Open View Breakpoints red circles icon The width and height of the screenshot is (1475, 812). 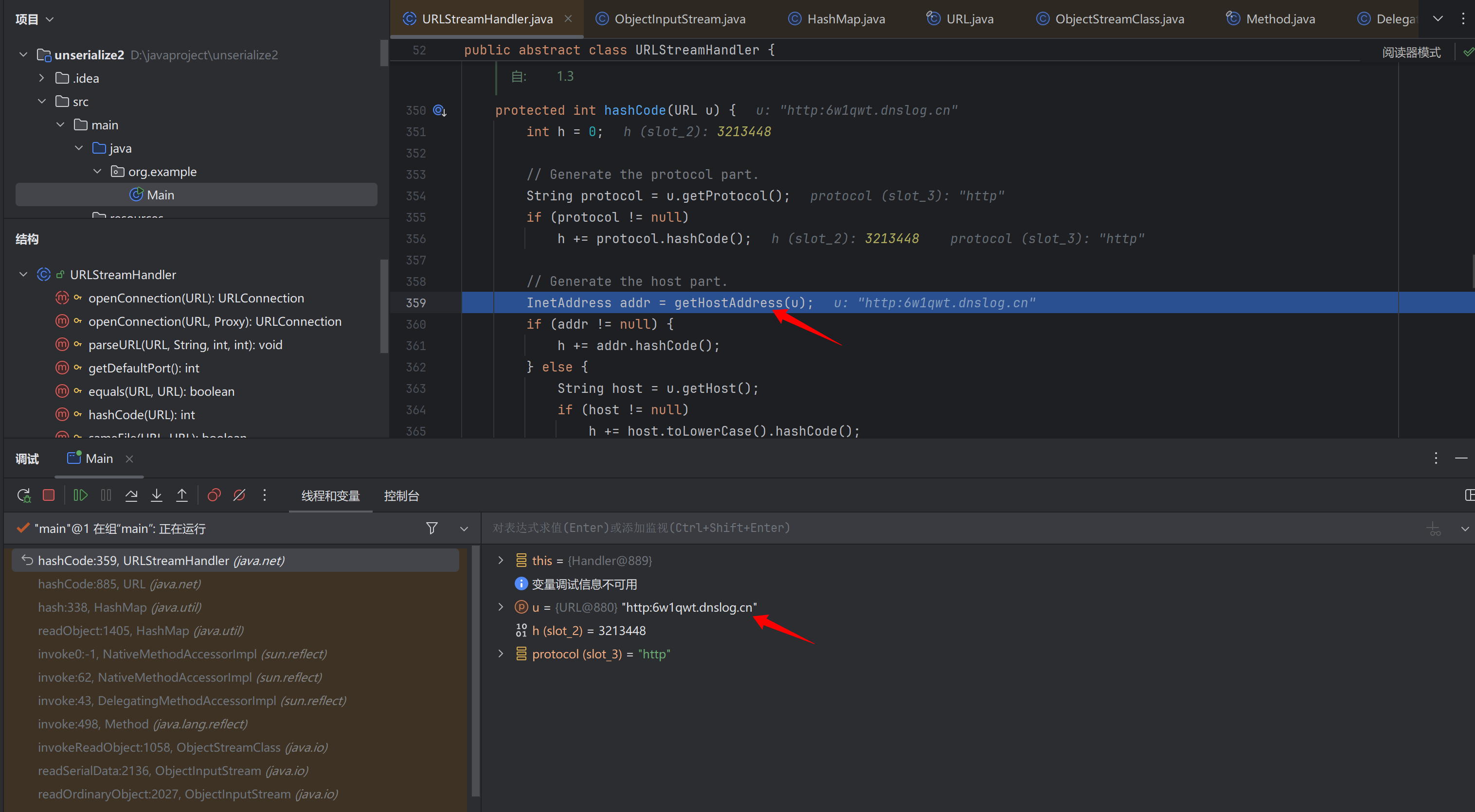[214, 495]
